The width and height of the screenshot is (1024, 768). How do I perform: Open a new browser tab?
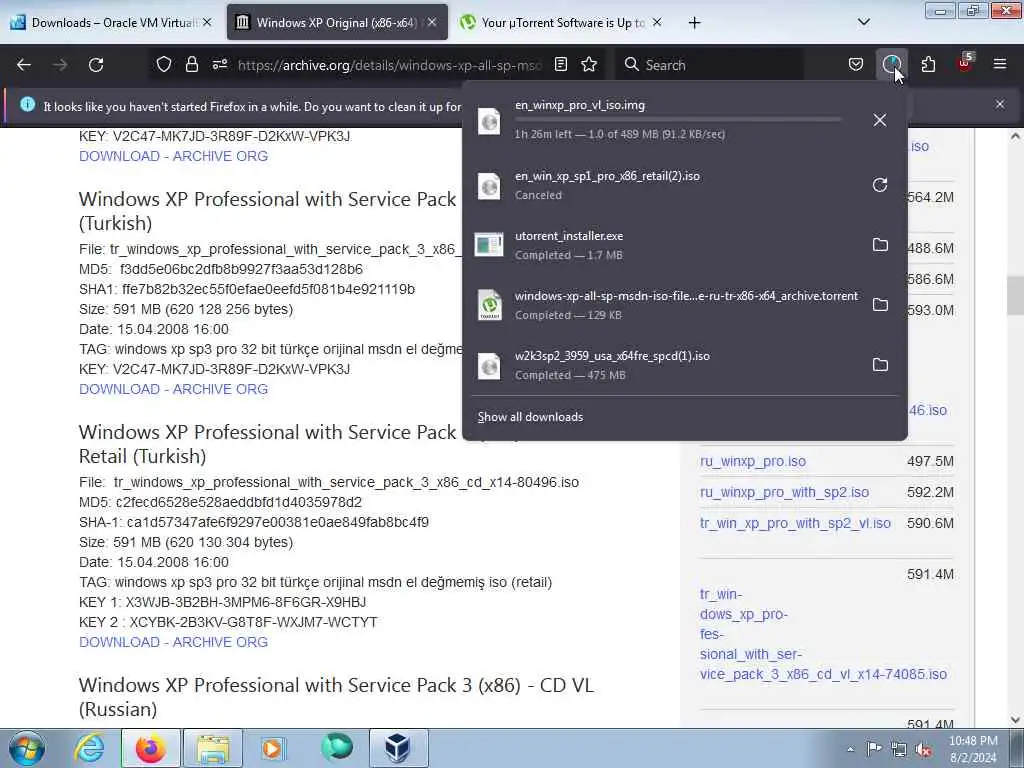click(x=694, y=23)
